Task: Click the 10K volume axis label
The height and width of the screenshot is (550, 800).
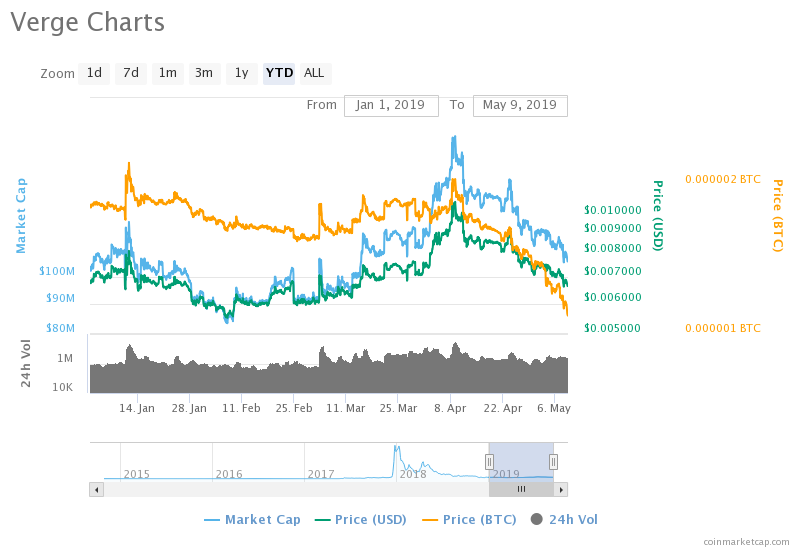Action: coord(63,387)
